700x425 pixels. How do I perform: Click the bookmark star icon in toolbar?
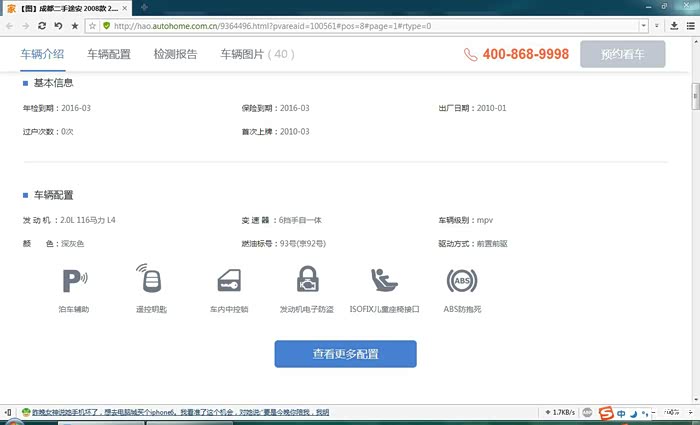pos(75,25)
